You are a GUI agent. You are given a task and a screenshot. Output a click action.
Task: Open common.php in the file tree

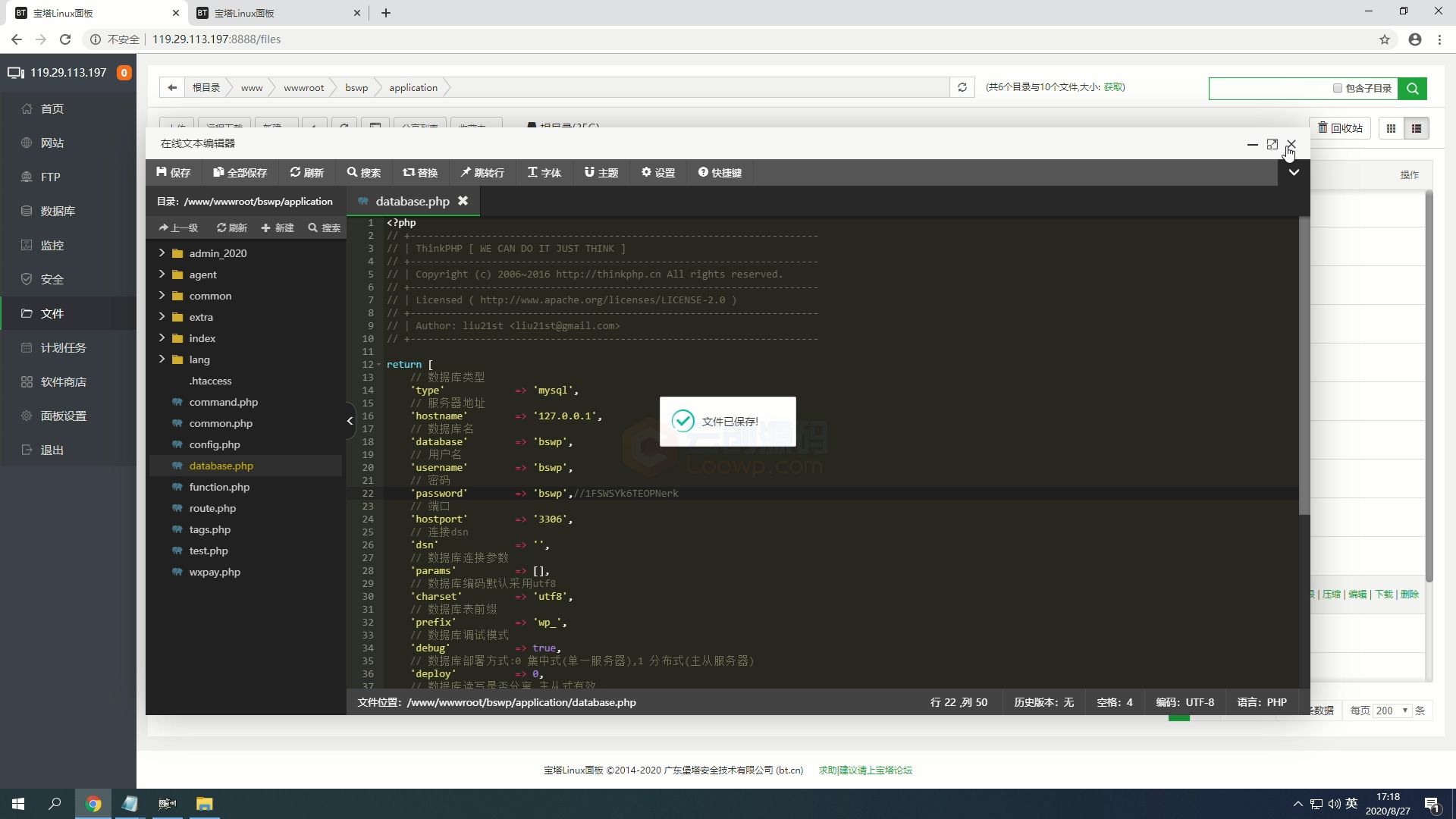[221, 423]
